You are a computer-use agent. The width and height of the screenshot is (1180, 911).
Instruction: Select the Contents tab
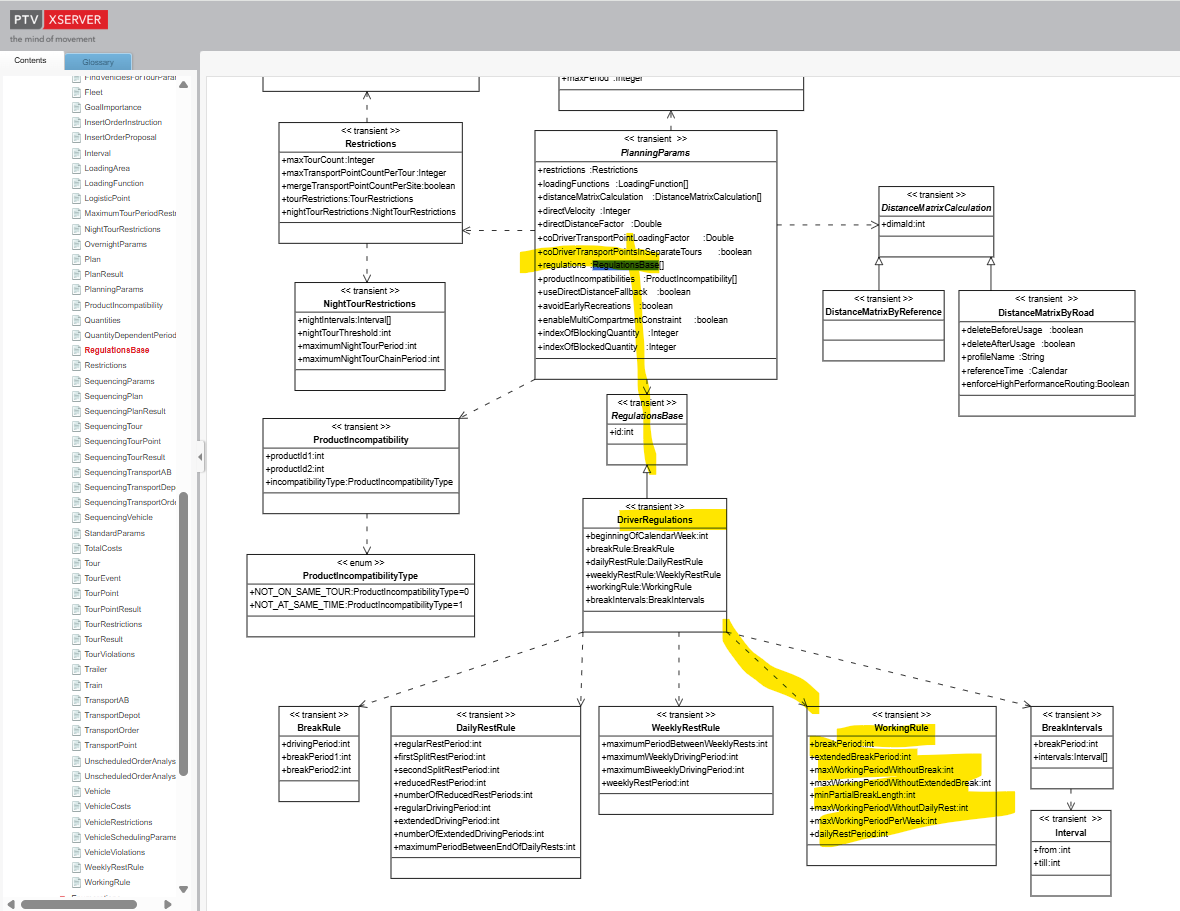coord(30,61)
